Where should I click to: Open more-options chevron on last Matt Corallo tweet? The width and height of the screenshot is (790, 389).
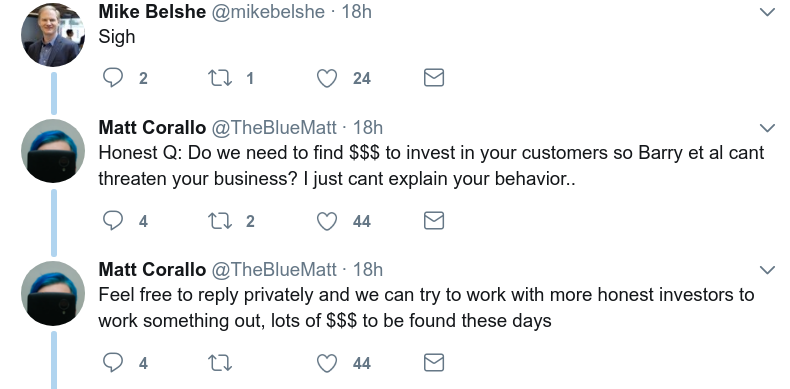tap(767, 270)
